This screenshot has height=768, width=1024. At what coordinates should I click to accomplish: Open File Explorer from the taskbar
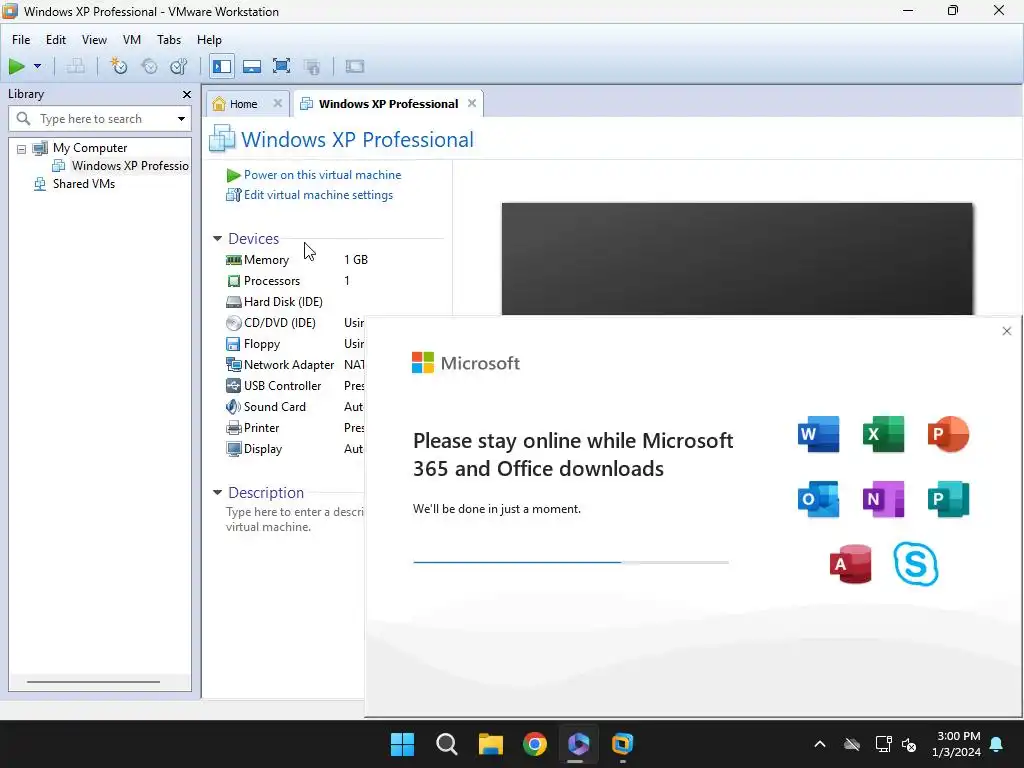490,744
